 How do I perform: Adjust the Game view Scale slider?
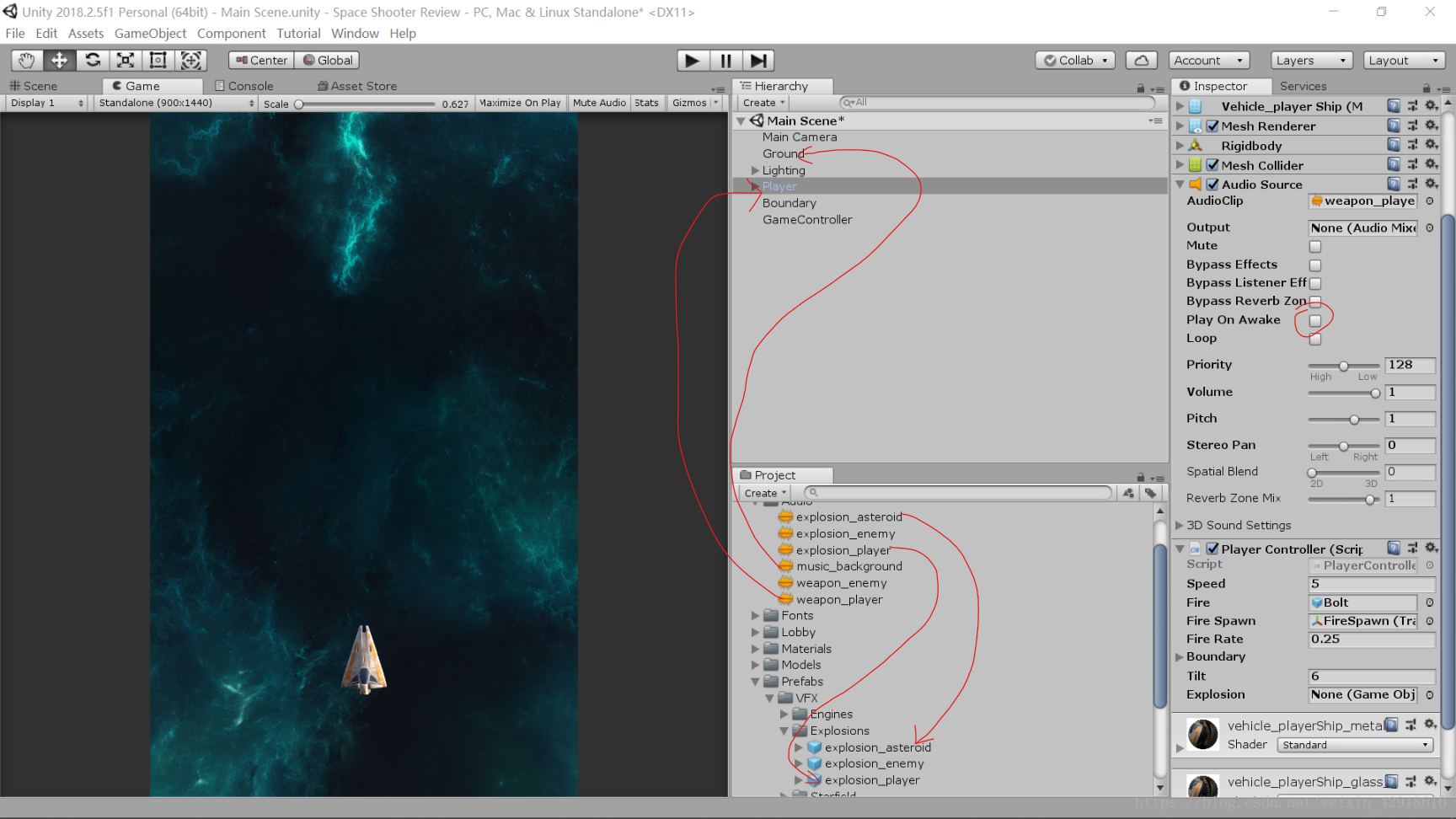[366, 104]
